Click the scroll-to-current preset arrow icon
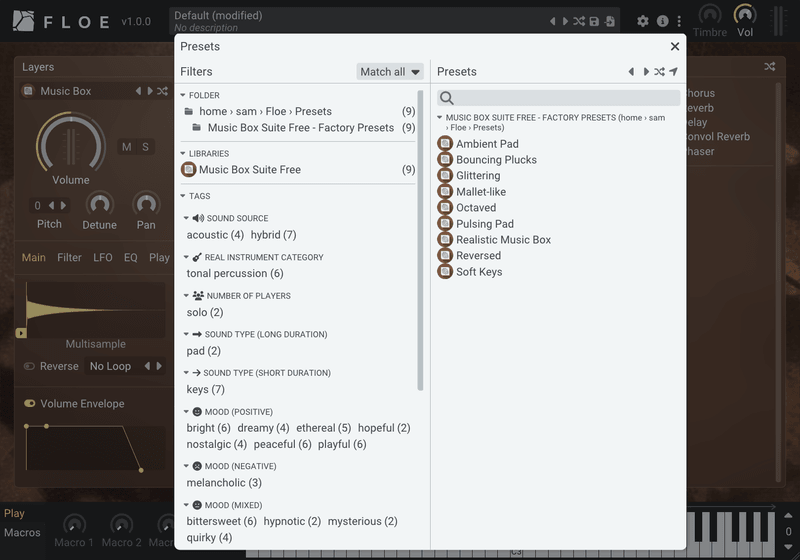 (673, 71)
